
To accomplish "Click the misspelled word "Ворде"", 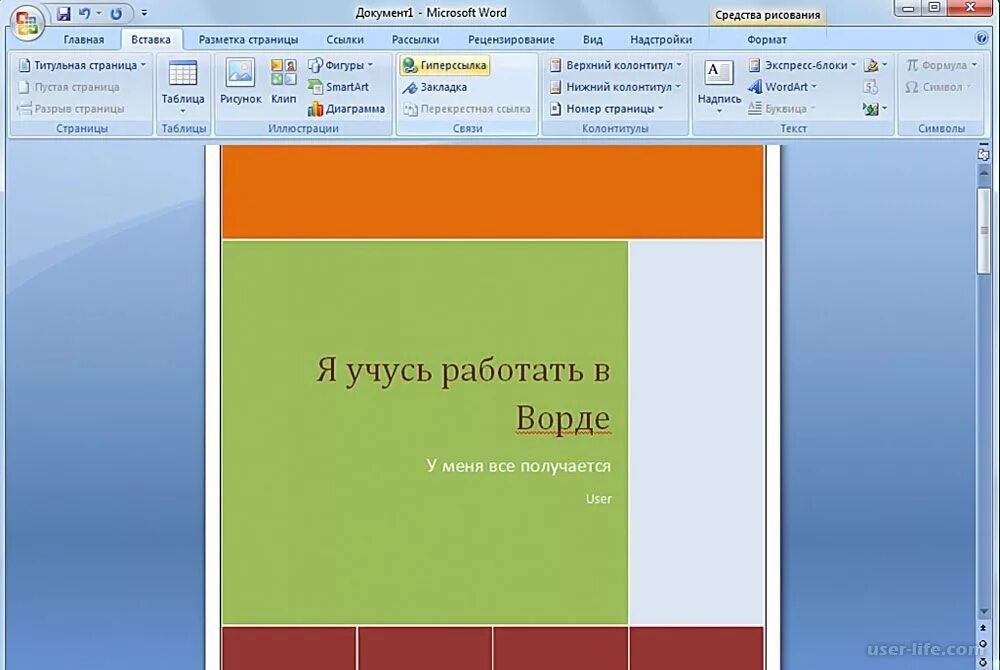I will pos(563,418).
